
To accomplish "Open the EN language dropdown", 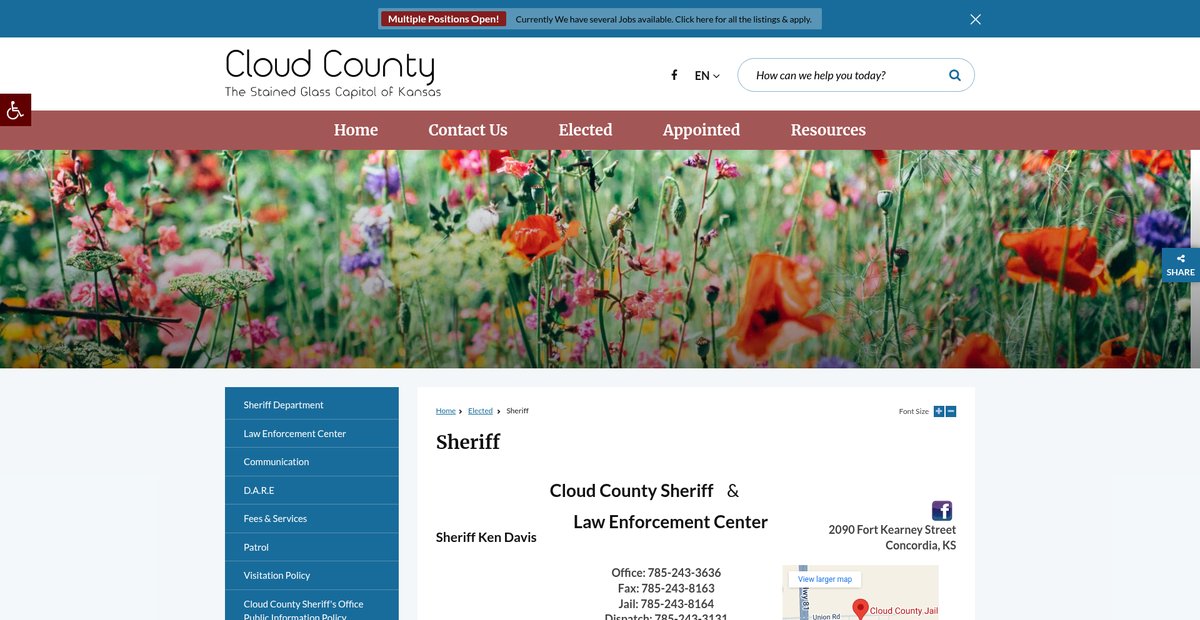I will 707,76.
